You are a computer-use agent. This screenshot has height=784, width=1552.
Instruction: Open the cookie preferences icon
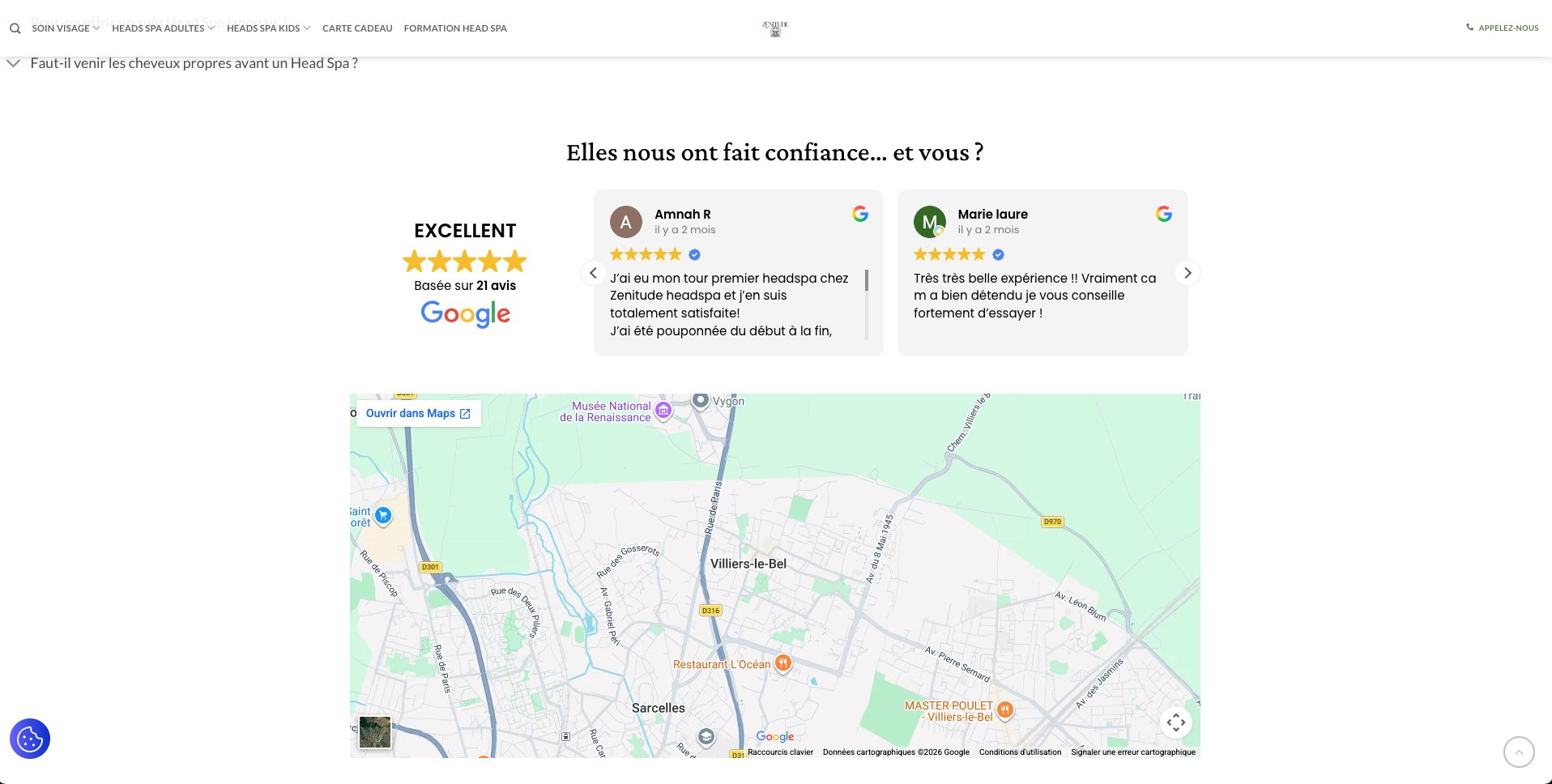pyautogui.click(x=30, y=739)
